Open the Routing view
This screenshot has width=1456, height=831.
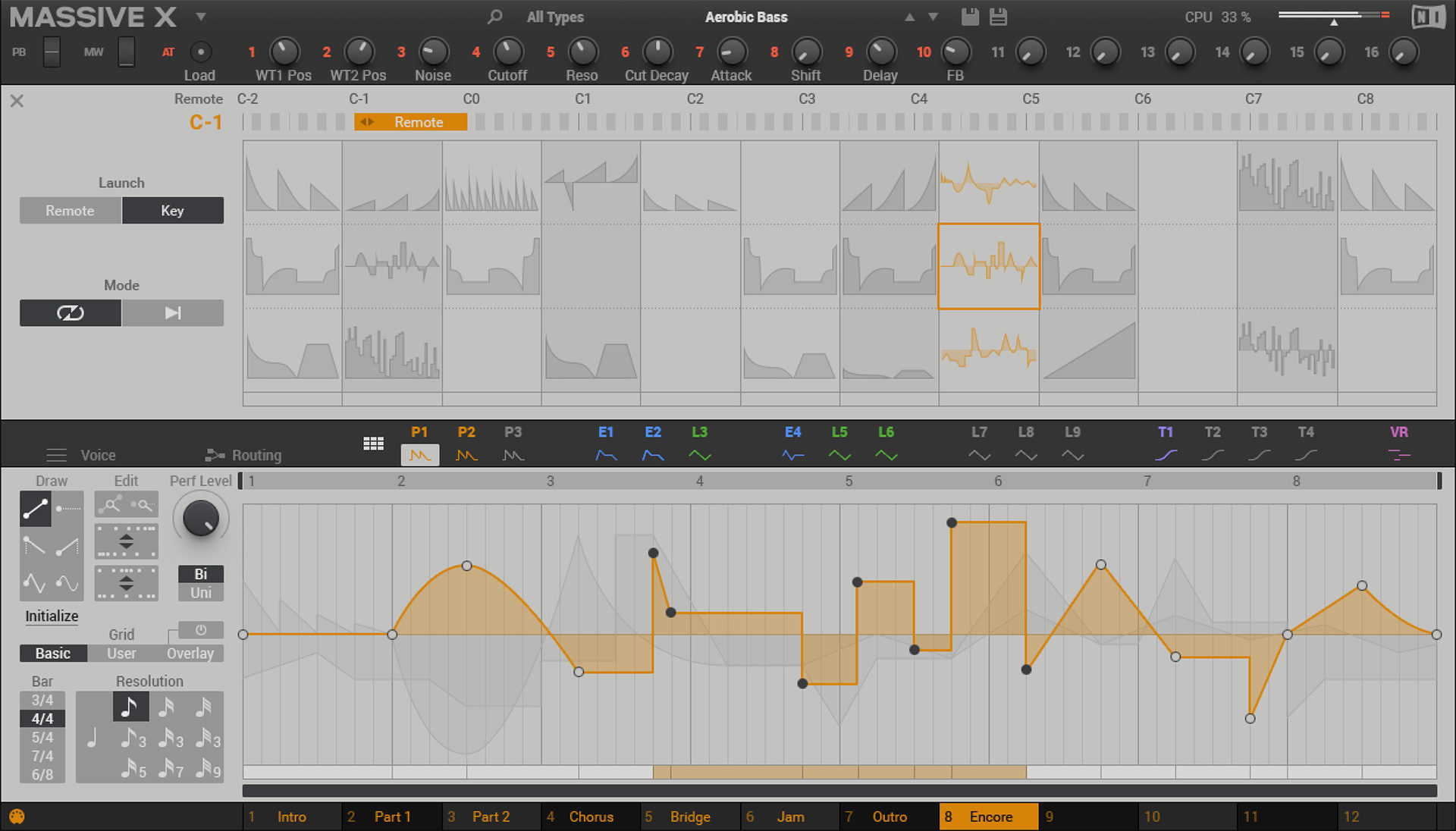coord(258,455)
